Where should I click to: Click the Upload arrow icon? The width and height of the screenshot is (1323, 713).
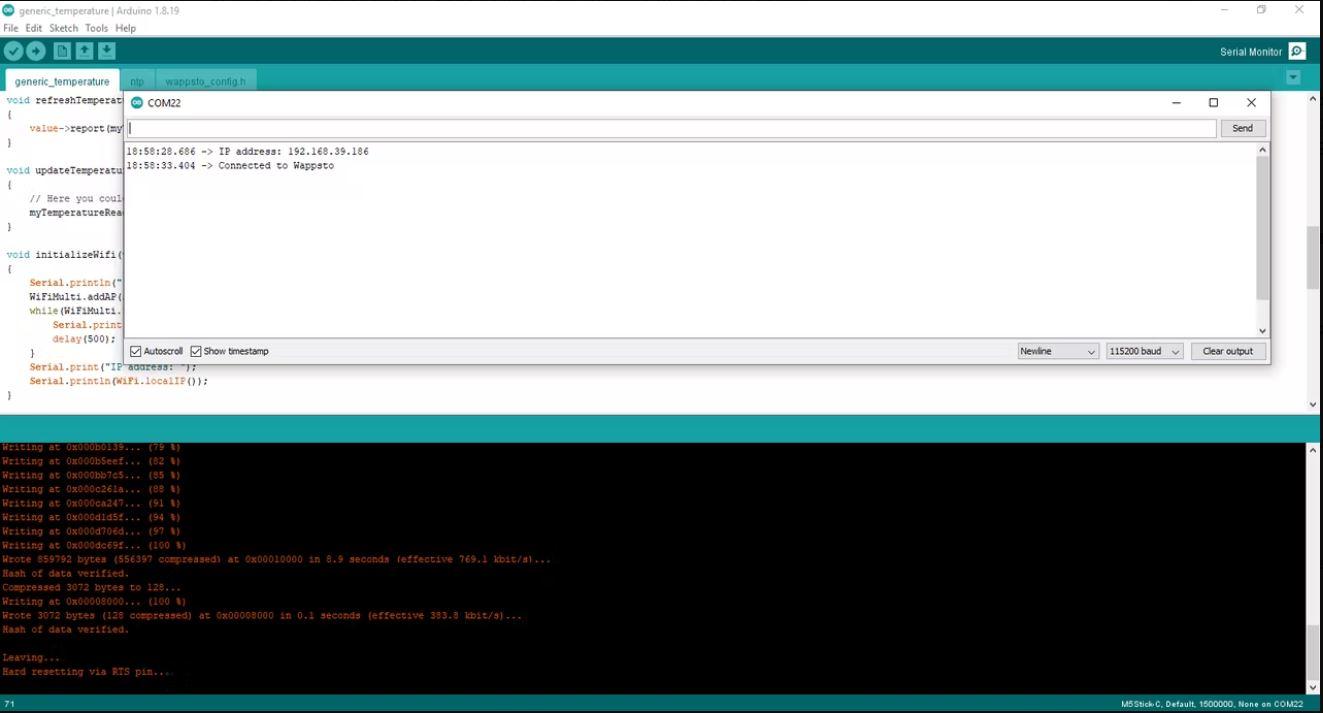pos(36,51)
